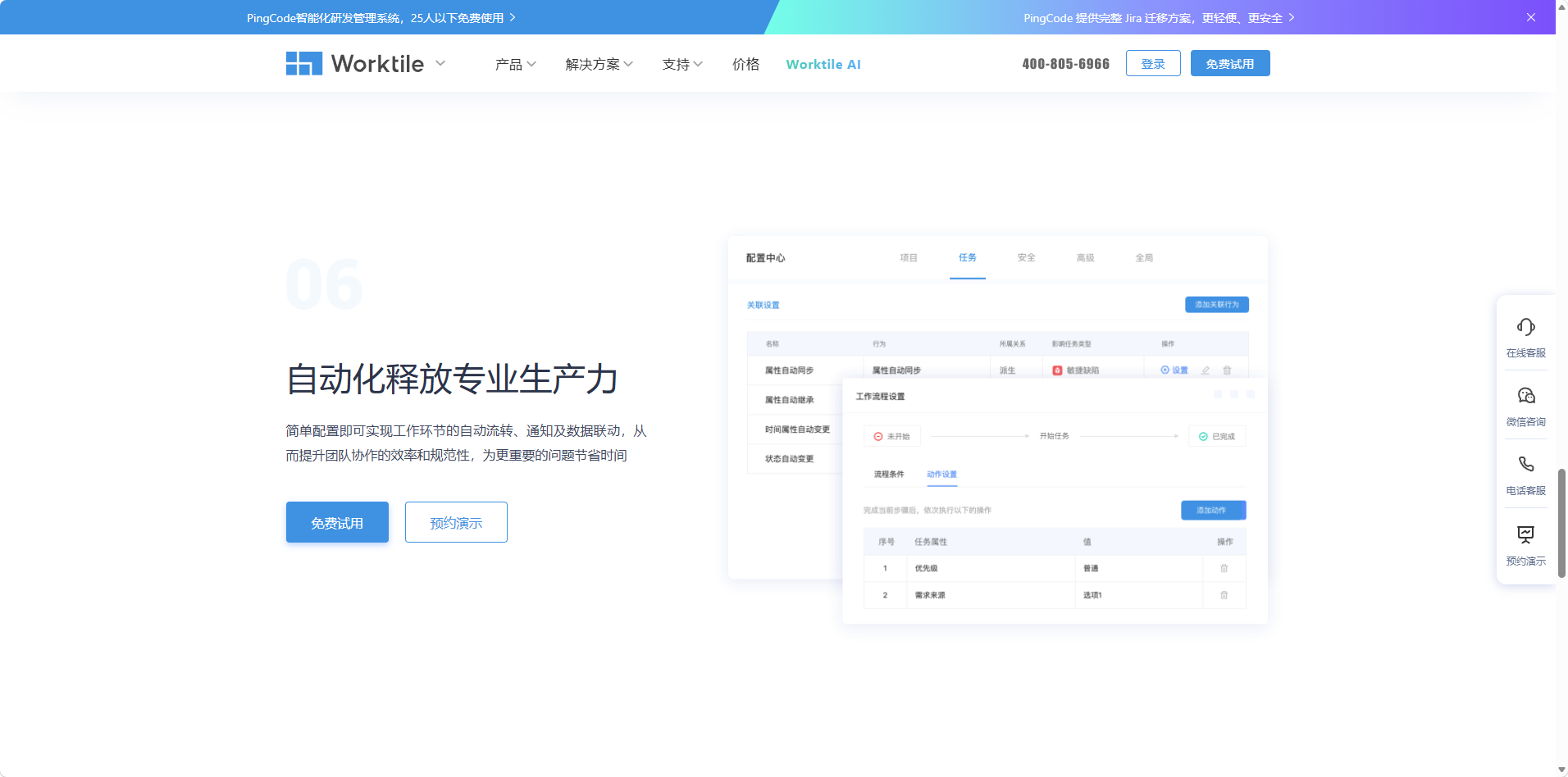
Task: Click the 添加关联行为 button in the screenshot
Action: pos(1217,305)
